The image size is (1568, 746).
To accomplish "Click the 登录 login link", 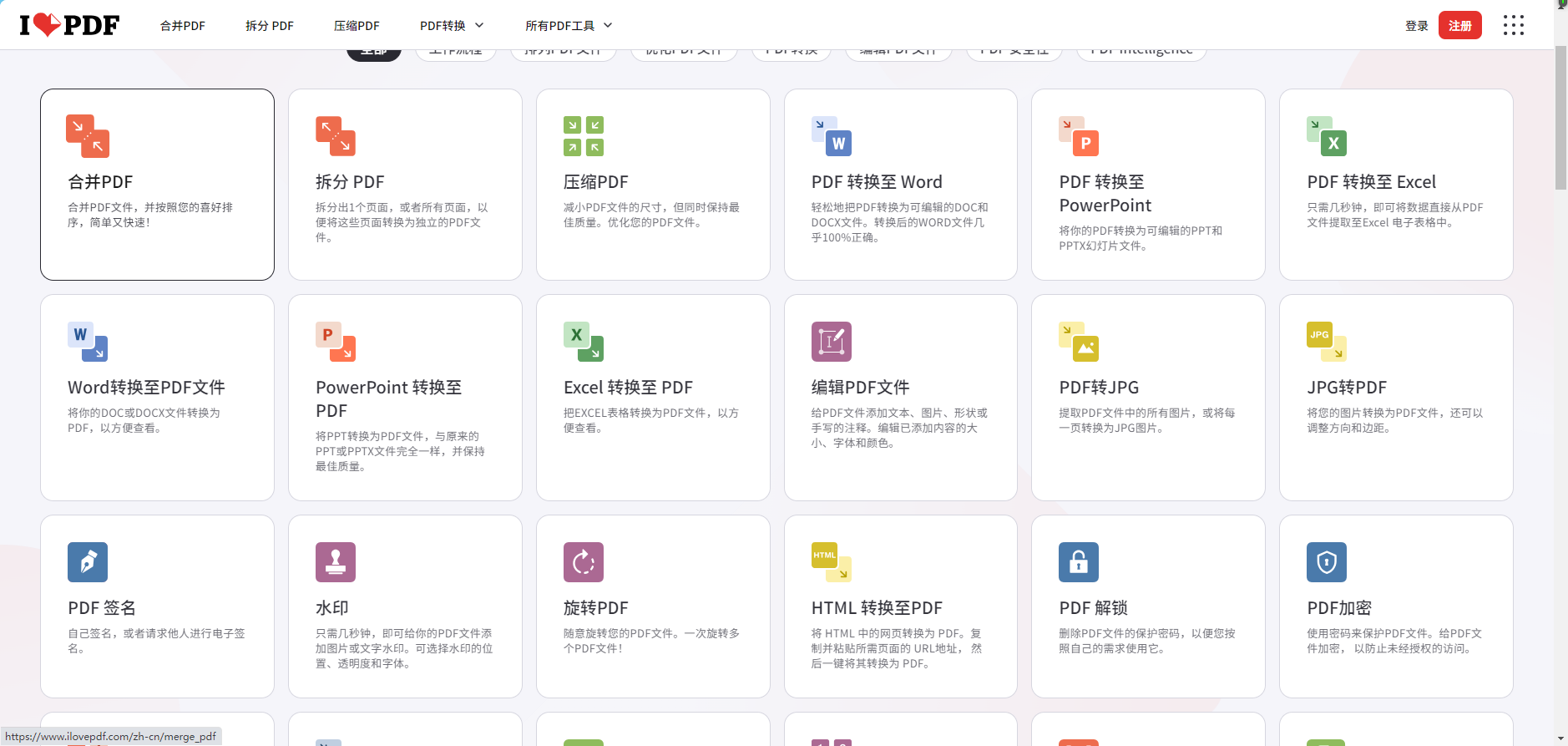I will pyautogui.click(x=1416, y=26).
